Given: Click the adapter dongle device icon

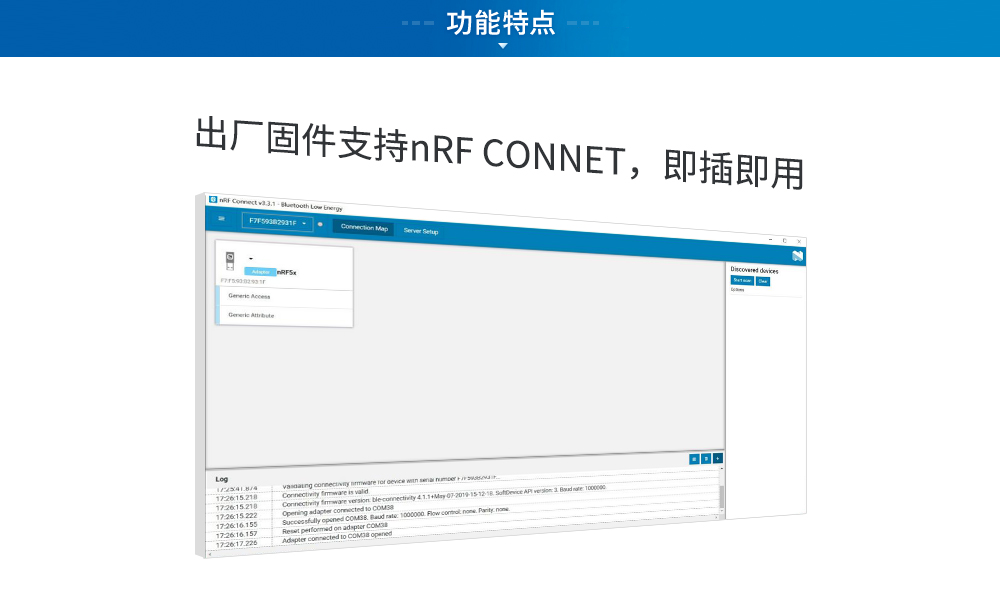Looking at the screenshot, I should 230,260.
